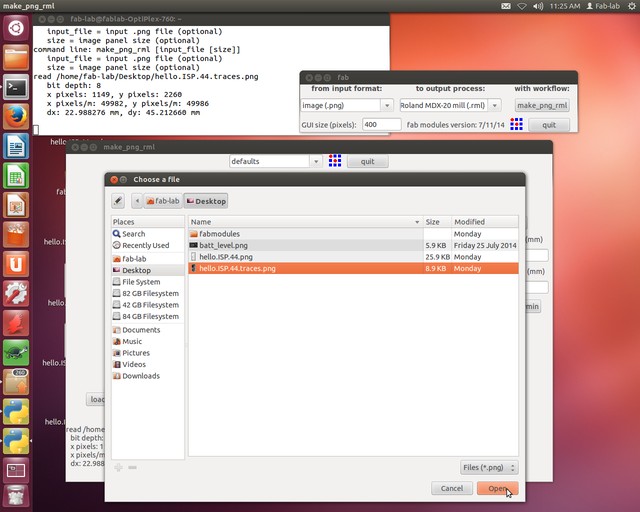640x512 pixels.
Task: Open the Desktop place in the sidebar
Action: [147, 270]
